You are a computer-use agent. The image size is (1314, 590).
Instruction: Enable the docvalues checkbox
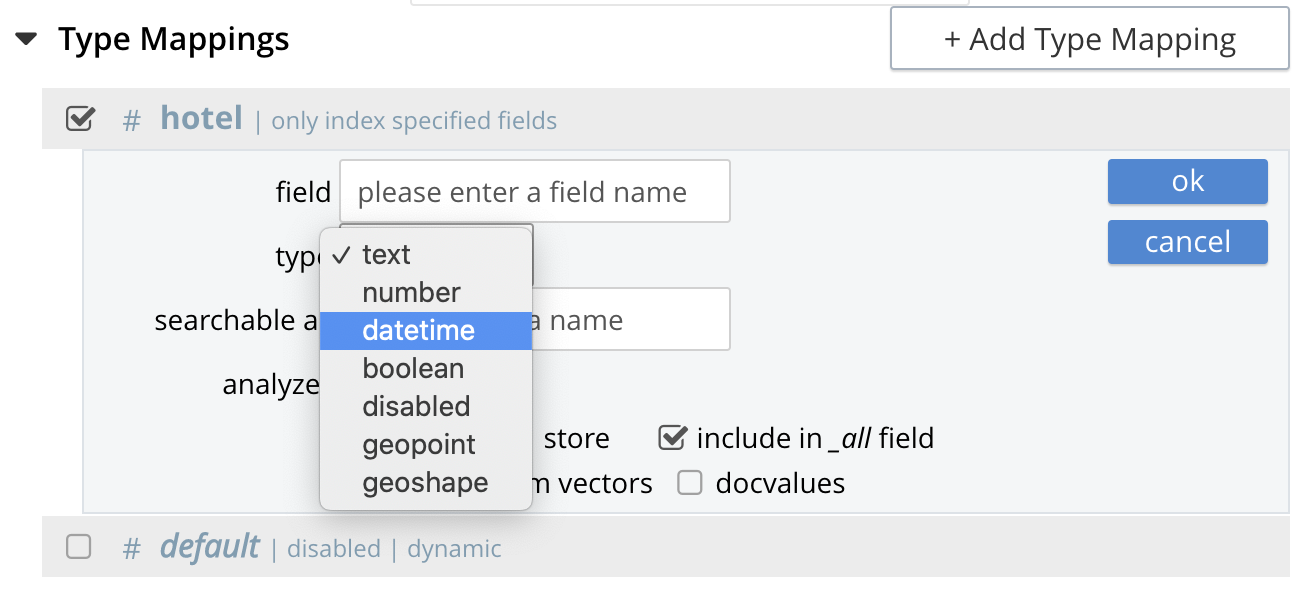(x=690, y=484)
